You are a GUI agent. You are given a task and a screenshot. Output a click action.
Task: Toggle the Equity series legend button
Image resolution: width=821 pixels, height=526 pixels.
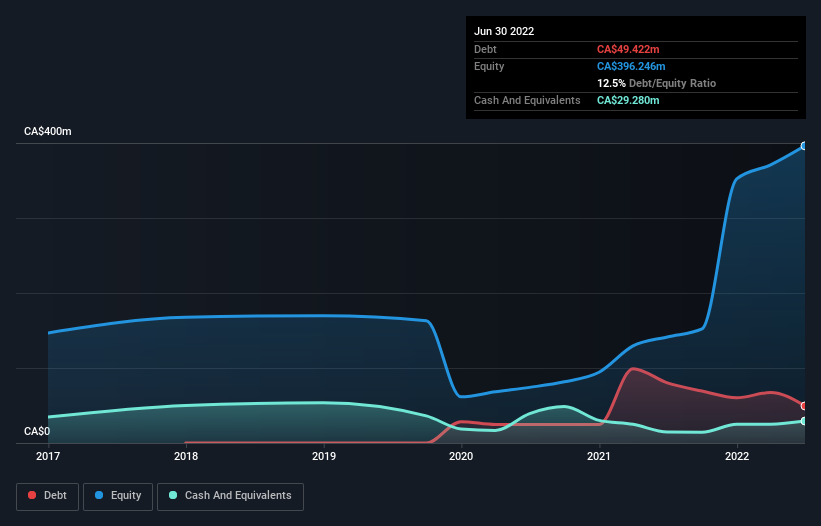[118, 496]
